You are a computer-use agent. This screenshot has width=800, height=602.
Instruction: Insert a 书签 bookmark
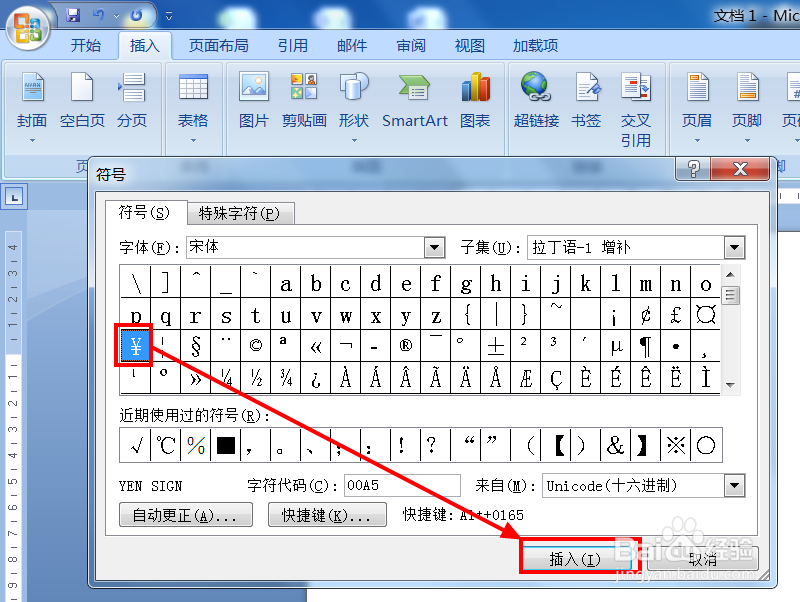[x=588, y=100]
